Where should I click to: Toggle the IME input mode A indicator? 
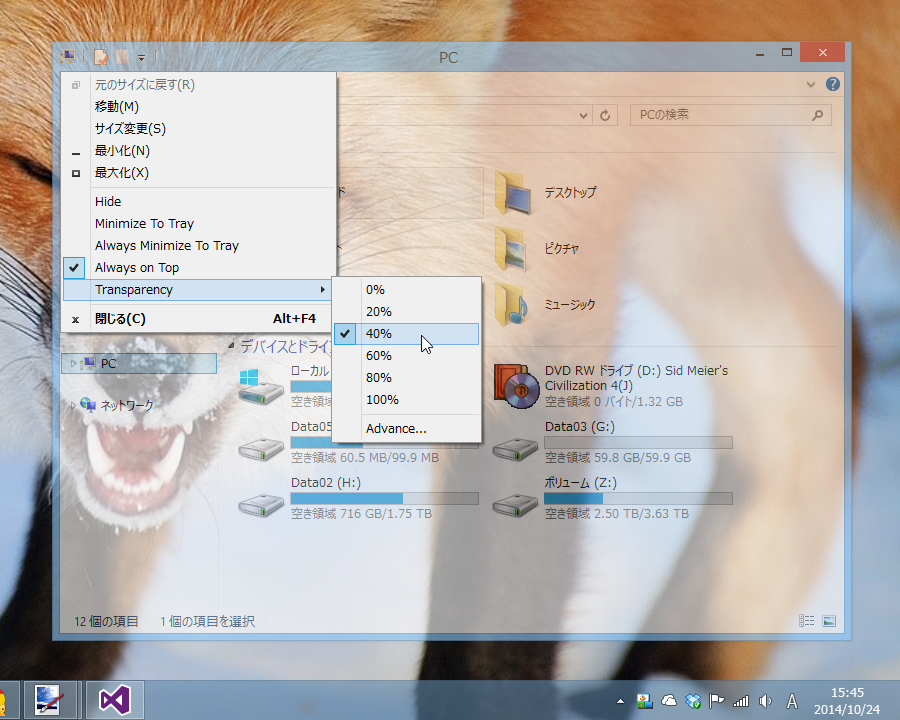click(x=792, y=701)
